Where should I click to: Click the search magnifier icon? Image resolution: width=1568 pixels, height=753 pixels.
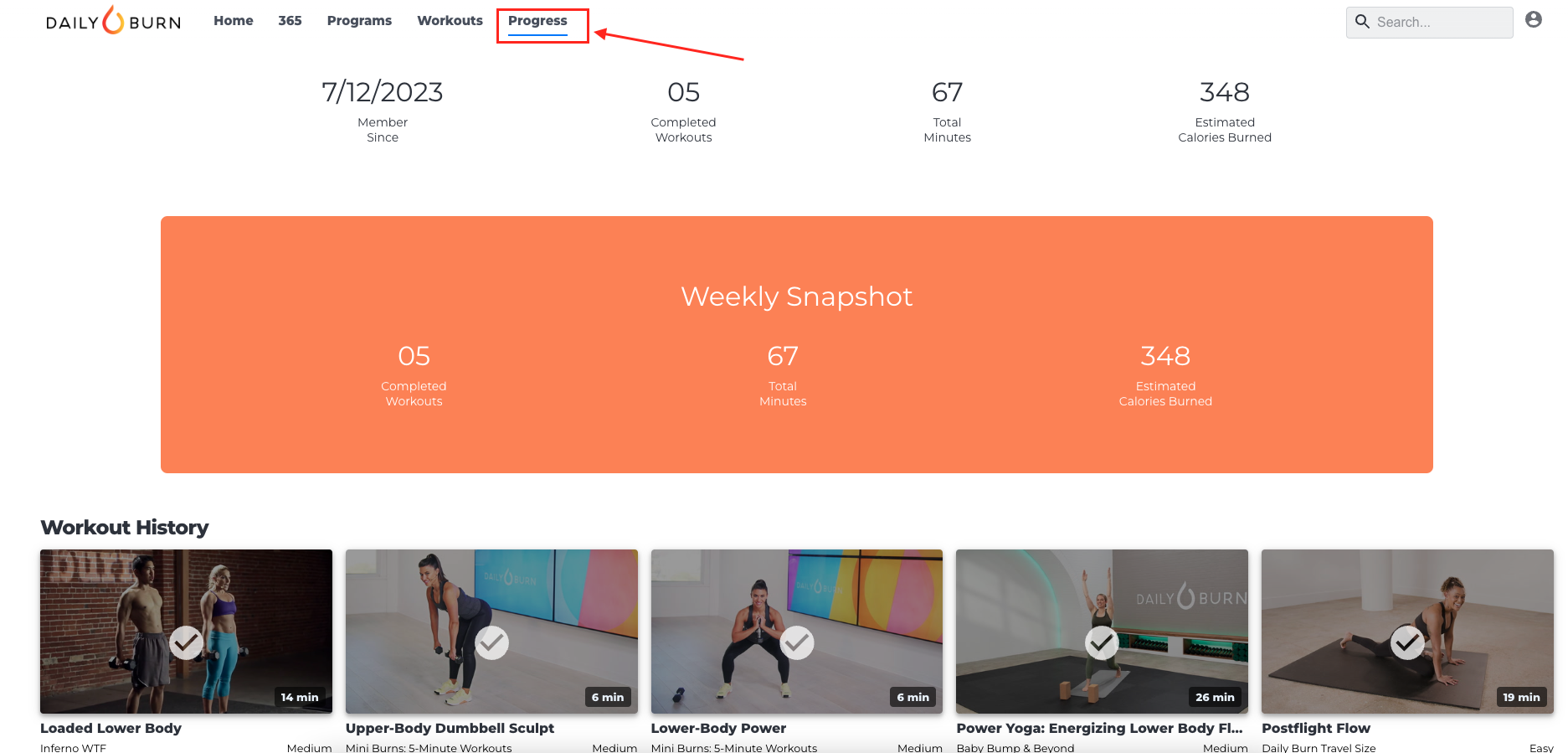[x=1362, y=22]
